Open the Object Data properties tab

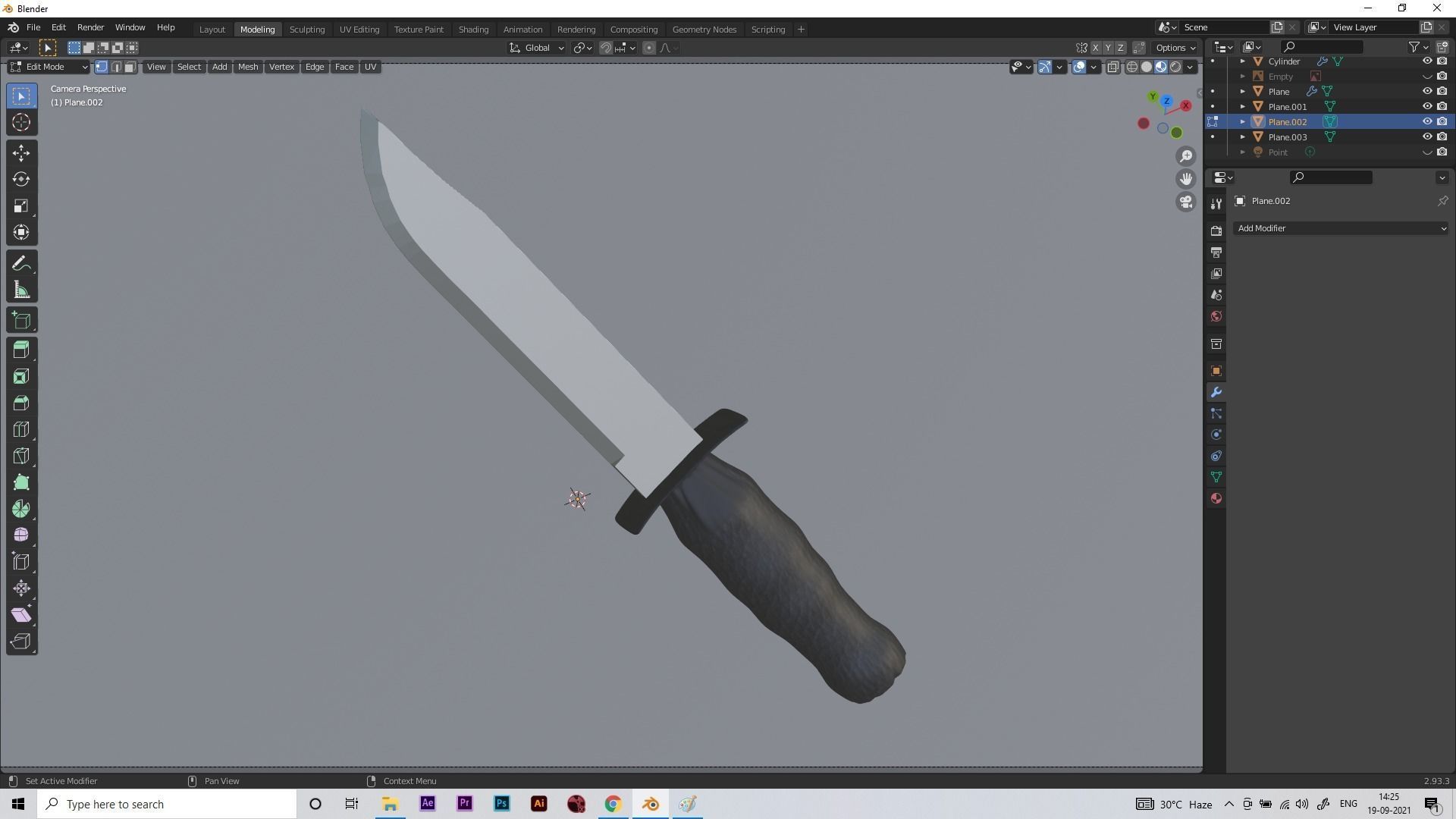[1216, 477]
